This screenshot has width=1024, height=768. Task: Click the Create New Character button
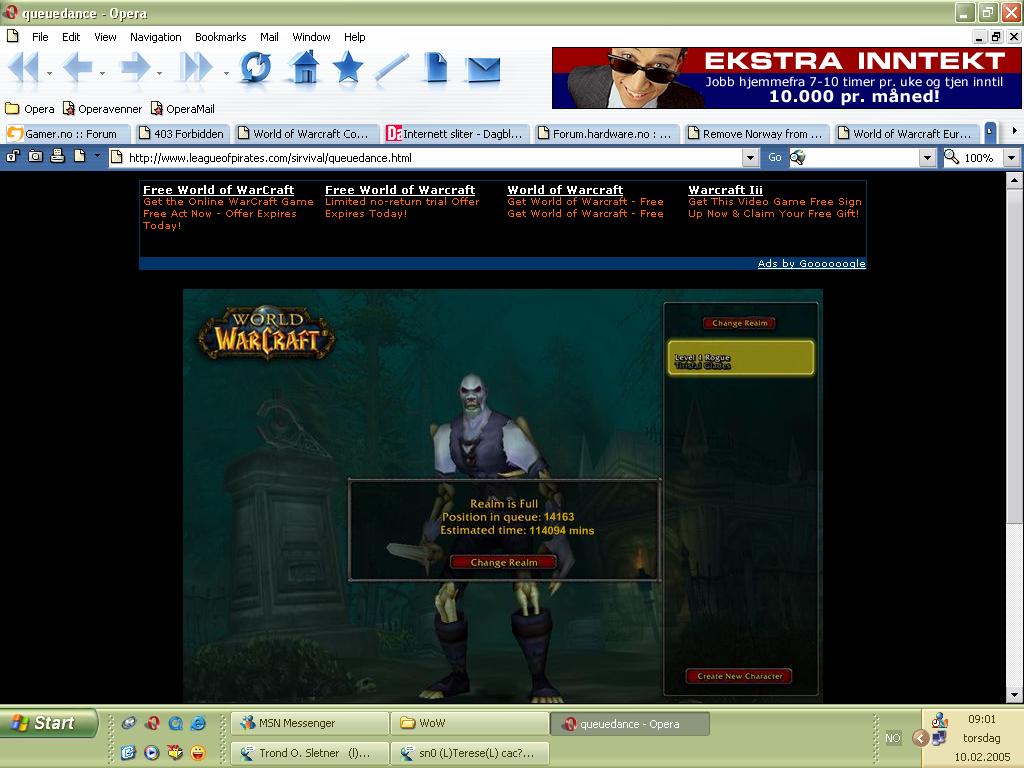coord(739,676)
